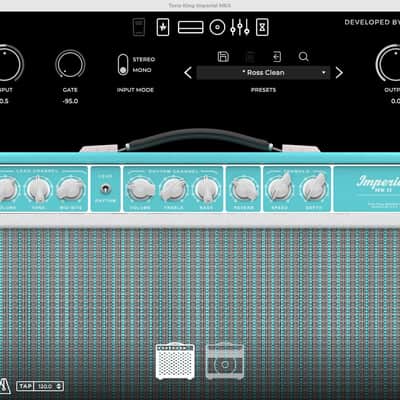Click the Tremolo Depth knob

coord(314,187)
